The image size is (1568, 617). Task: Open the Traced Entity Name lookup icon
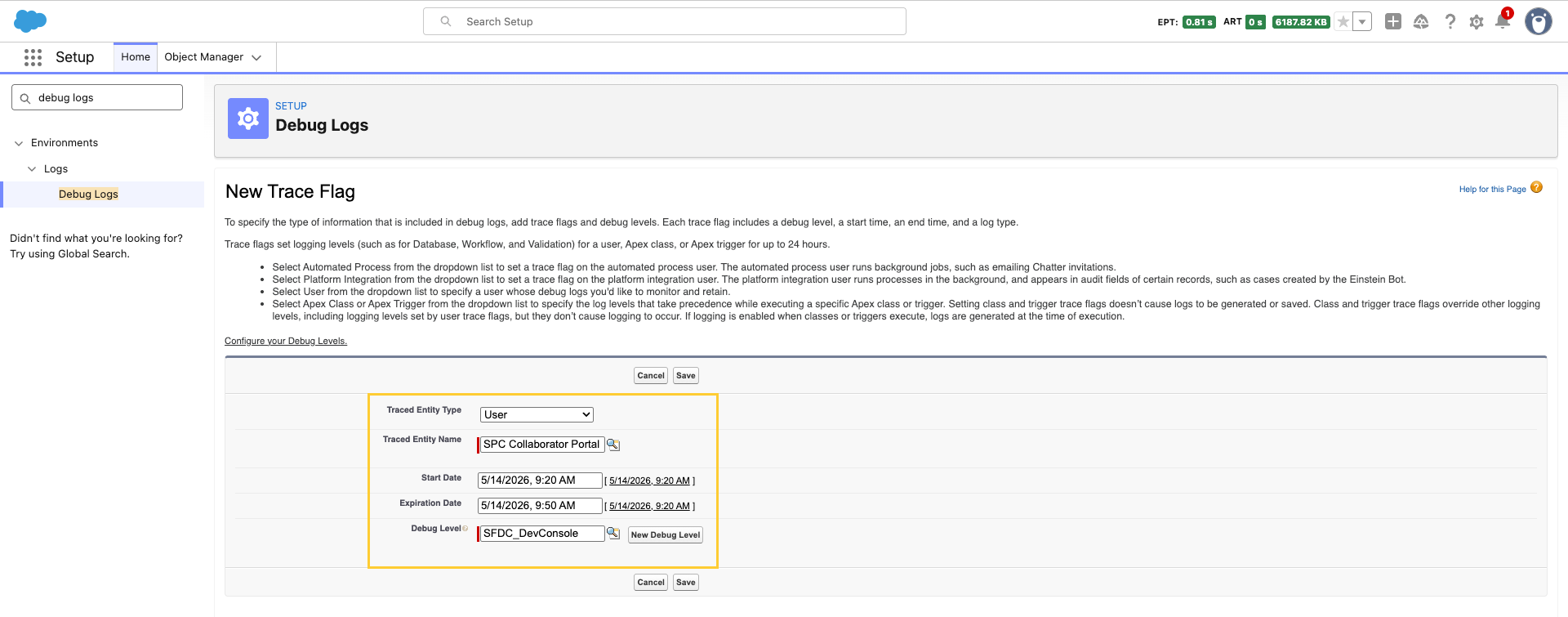pyautogui.click(x=613, y=445)
